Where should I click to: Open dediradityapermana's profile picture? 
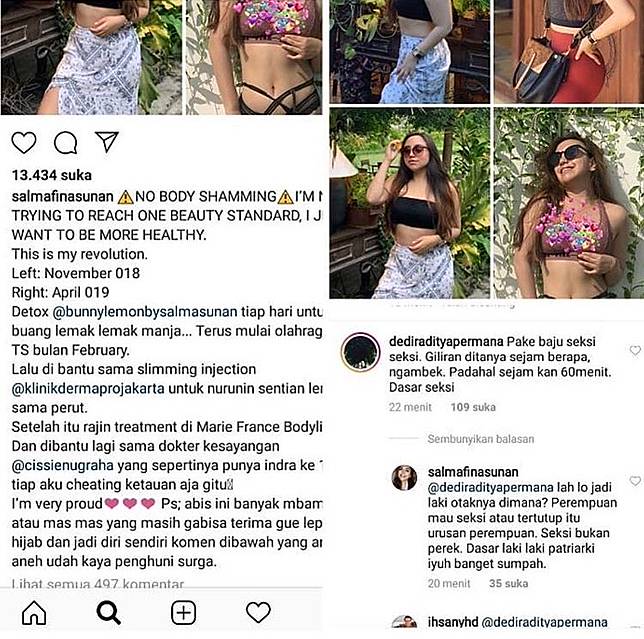click(x=361, y=352)
